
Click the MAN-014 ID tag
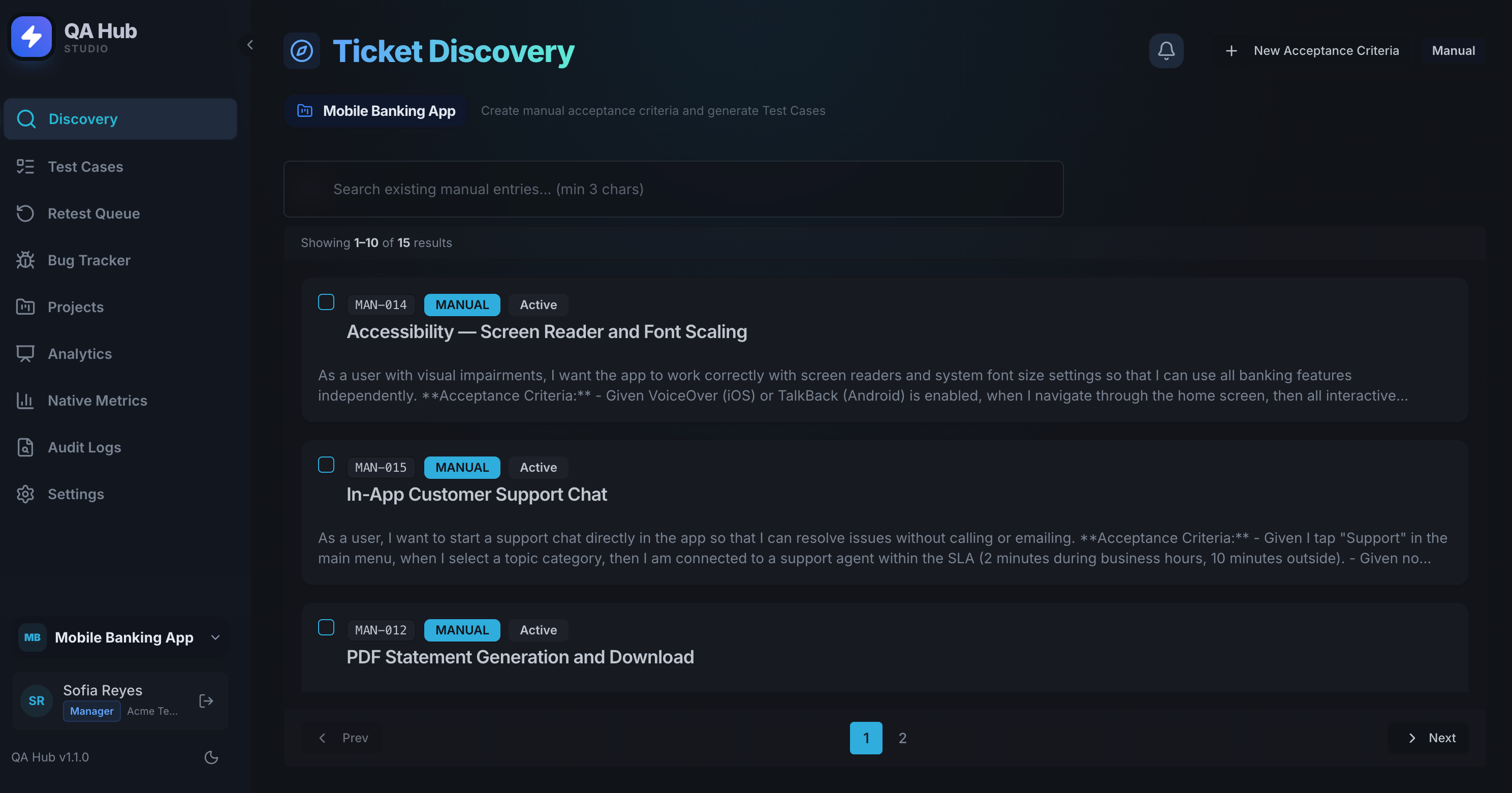coord(381,305)
